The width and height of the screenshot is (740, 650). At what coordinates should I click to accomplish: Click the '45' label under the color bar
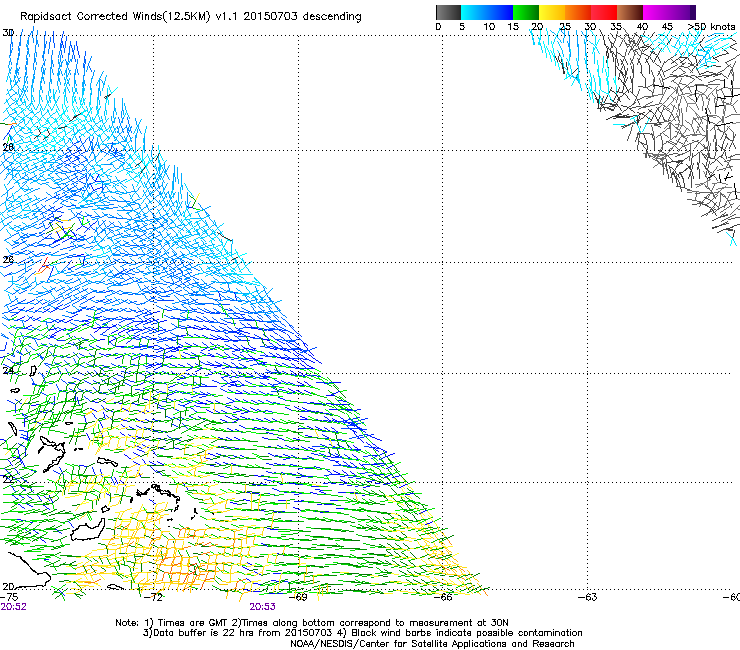click(x=667, y=27)
